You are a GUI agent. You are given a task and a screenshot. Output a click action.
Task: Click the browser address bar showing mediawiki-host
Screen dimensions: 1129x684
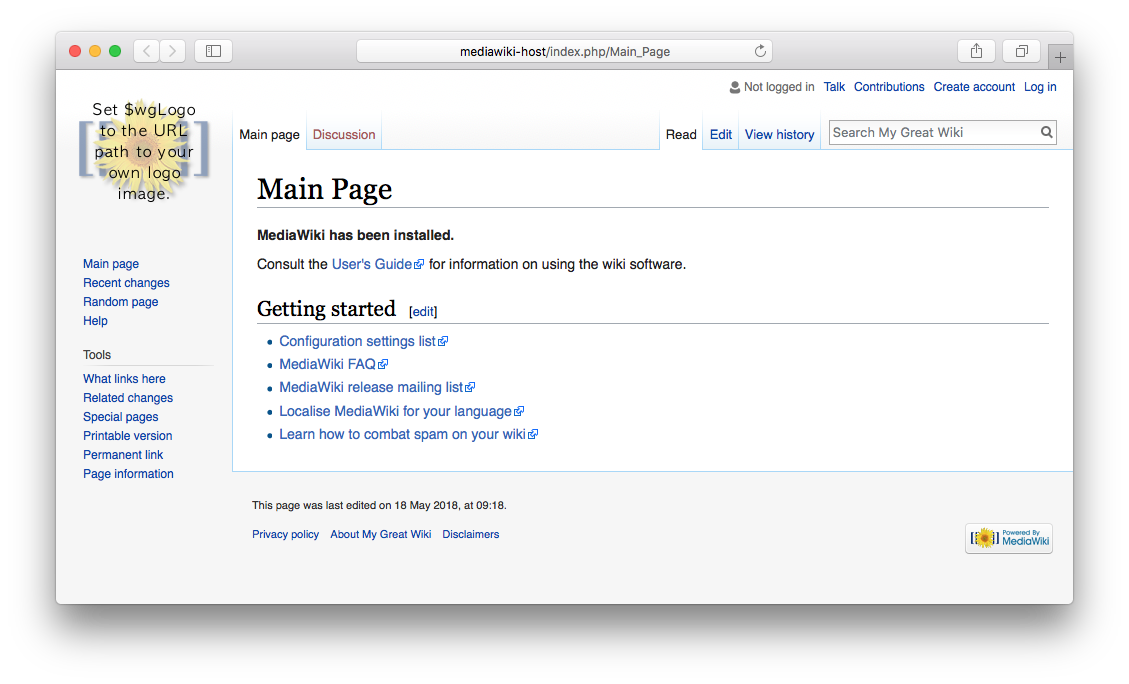click(x=565, y=51)
